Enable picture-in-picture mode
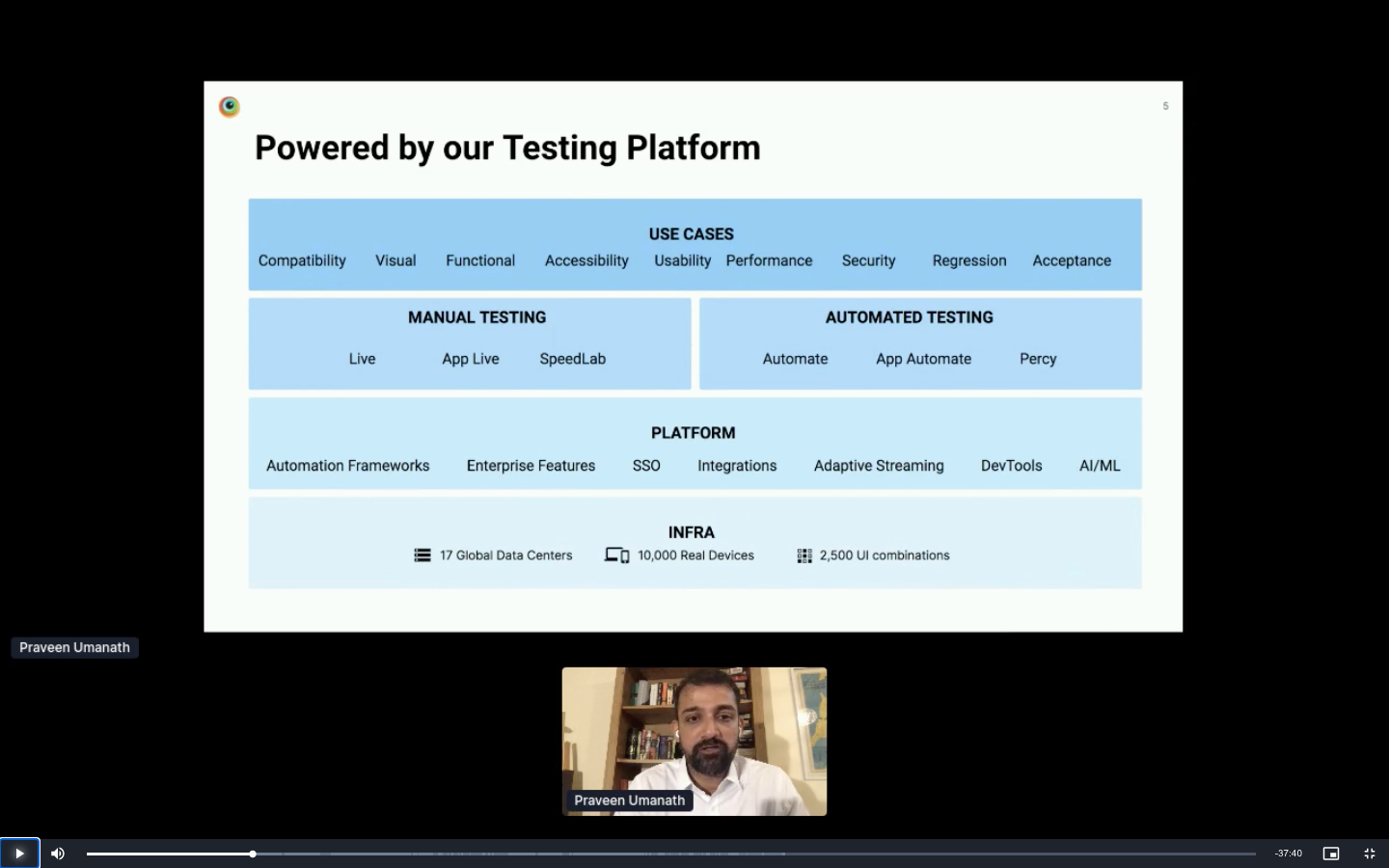 [x=1330, y=854]
